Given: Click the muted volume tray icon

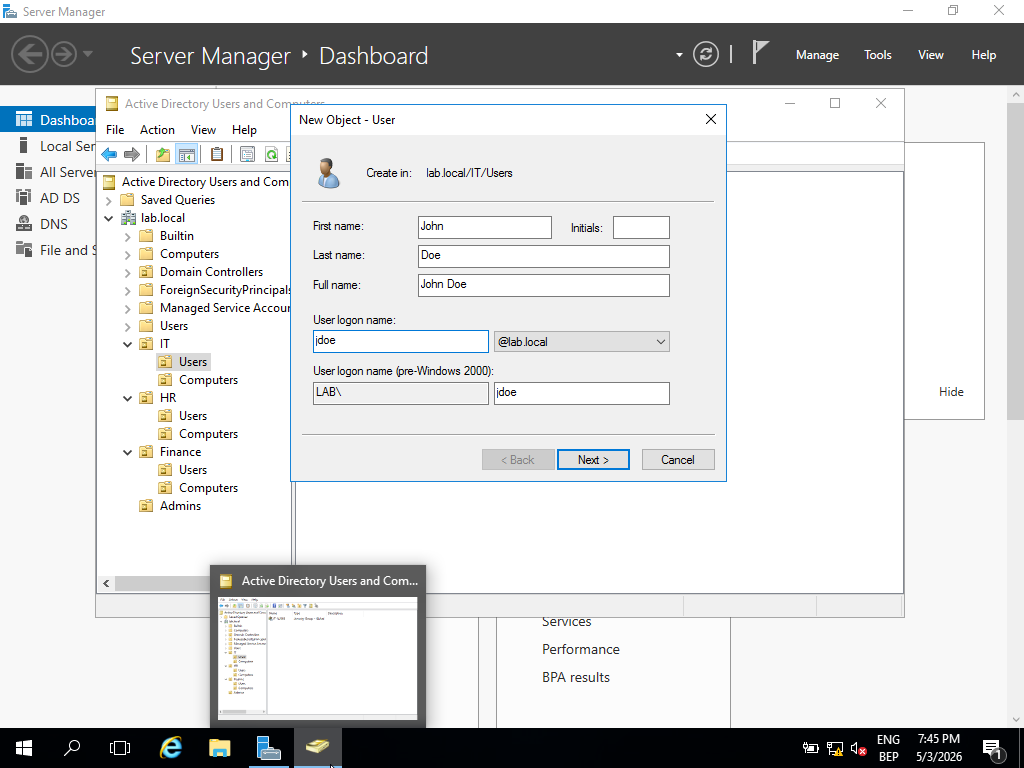Looking at the screenshot, I should click(859, 748).
